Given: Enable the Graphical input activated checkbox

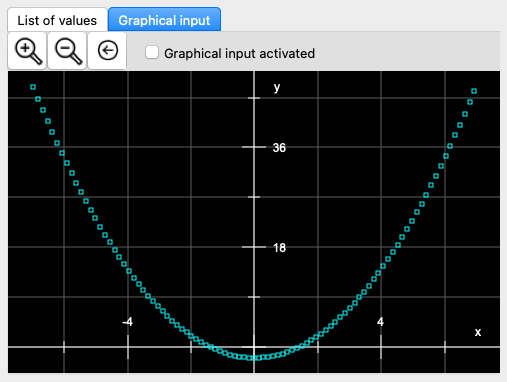Looking at the screenshot, I should pos(152,53).
